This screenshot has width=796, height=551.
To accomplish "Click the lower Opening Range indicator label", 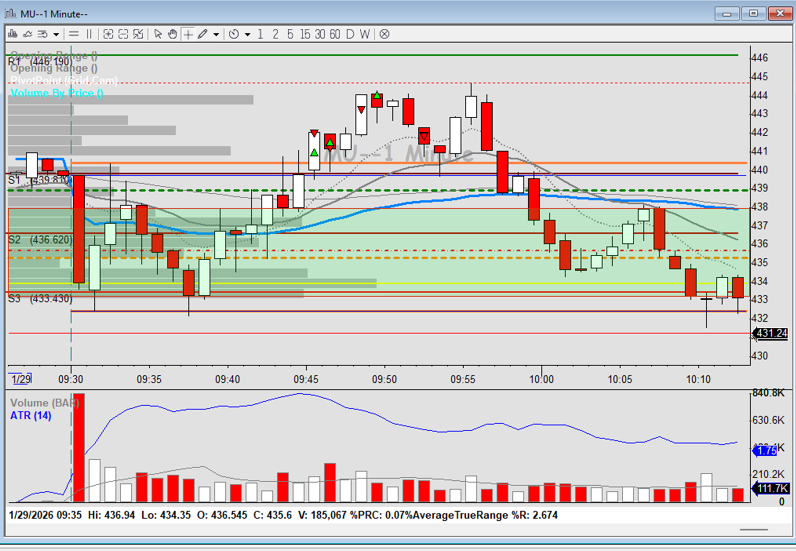I will tap(54, 68).
